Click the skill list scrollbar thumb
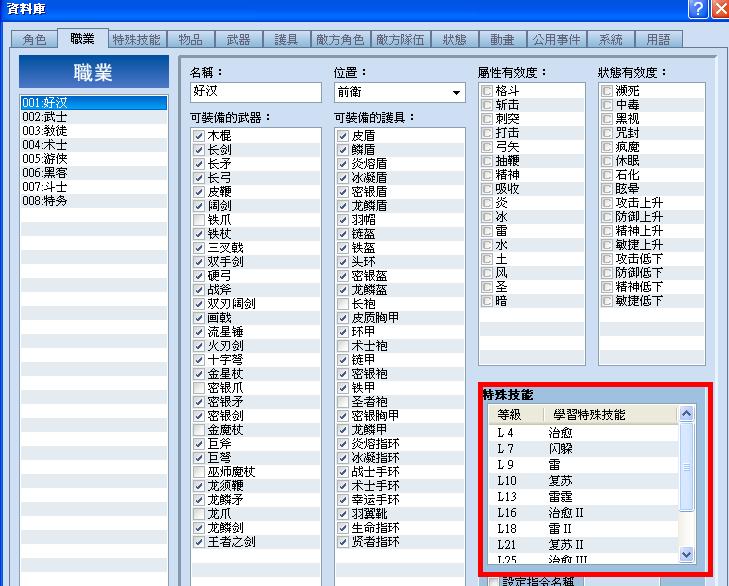Screen dimensions: 729x586 (x=686, y=467)
